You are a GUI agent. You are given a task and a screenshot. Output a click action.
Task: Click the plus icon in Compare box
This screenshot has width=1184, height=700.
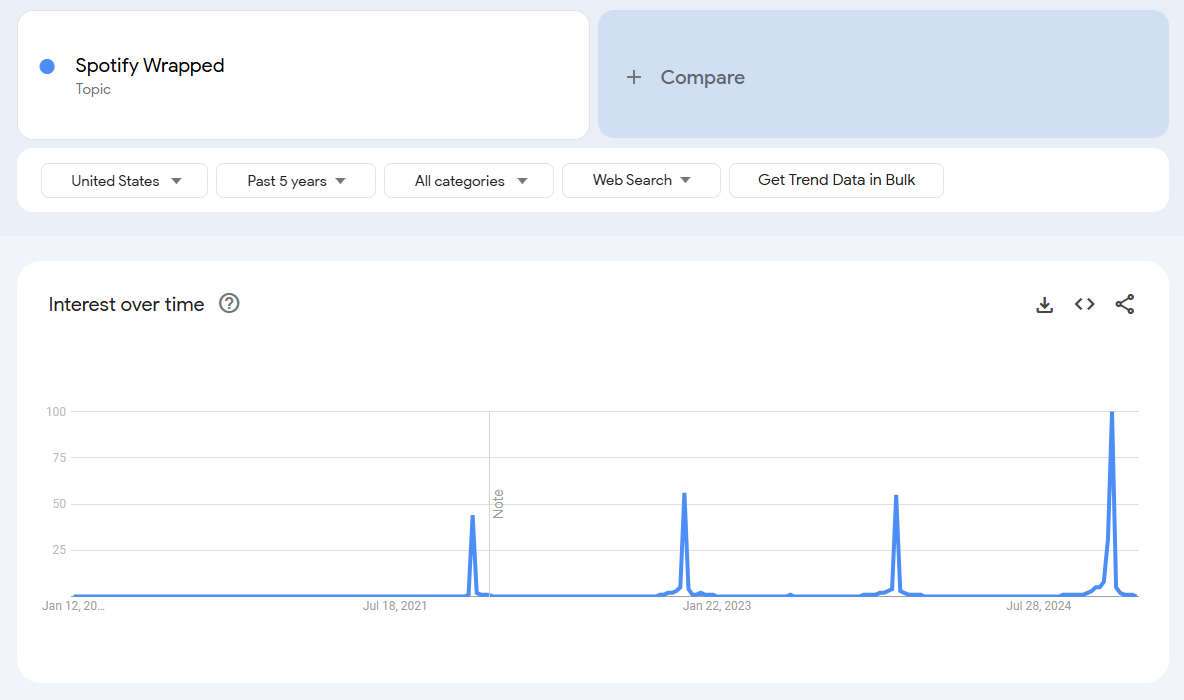[x=634, y=77]
